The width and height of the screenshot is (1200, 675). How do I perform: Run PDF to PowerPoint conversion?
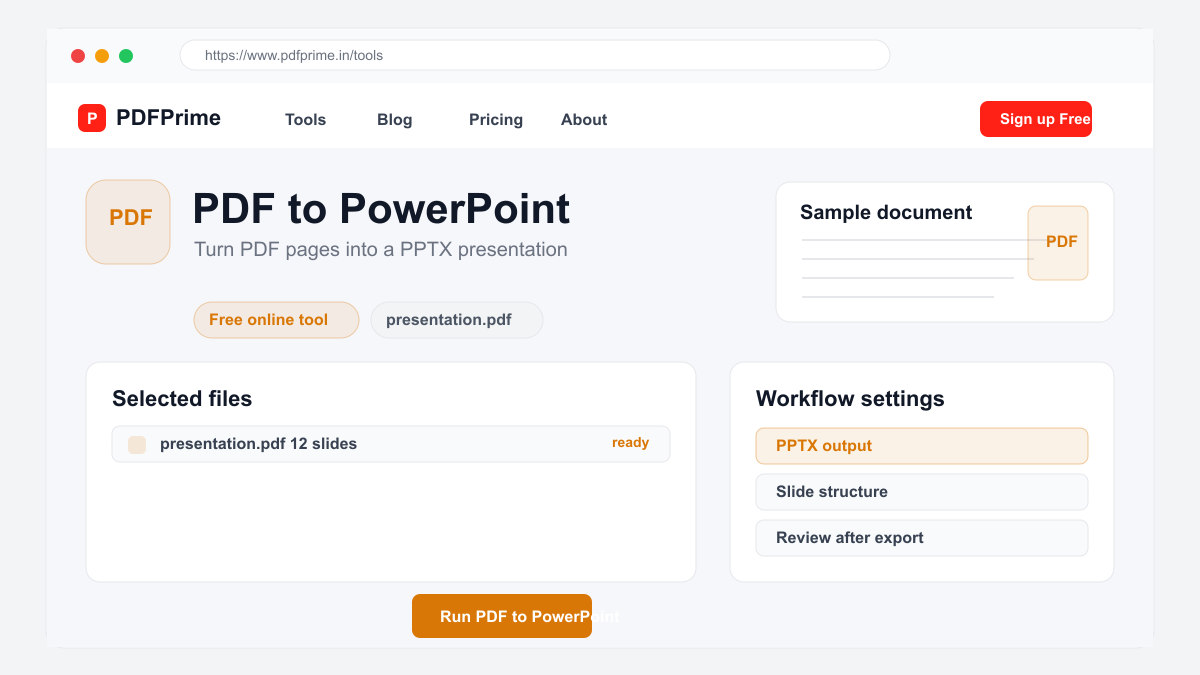tap(502, 616)
